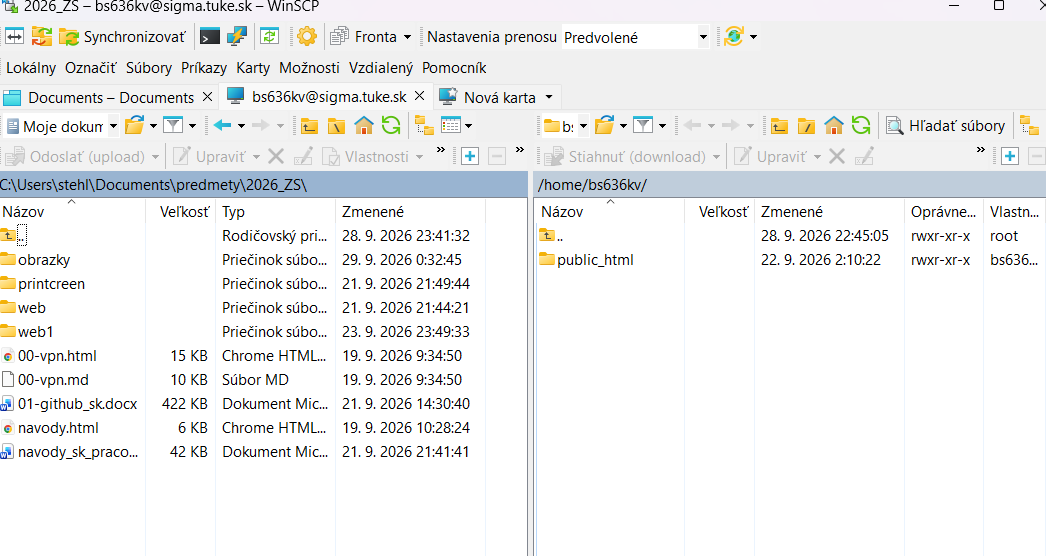Show the remote directory tree icon
This screenshot has height=556, width=1046.
[x=1029, y=125]
